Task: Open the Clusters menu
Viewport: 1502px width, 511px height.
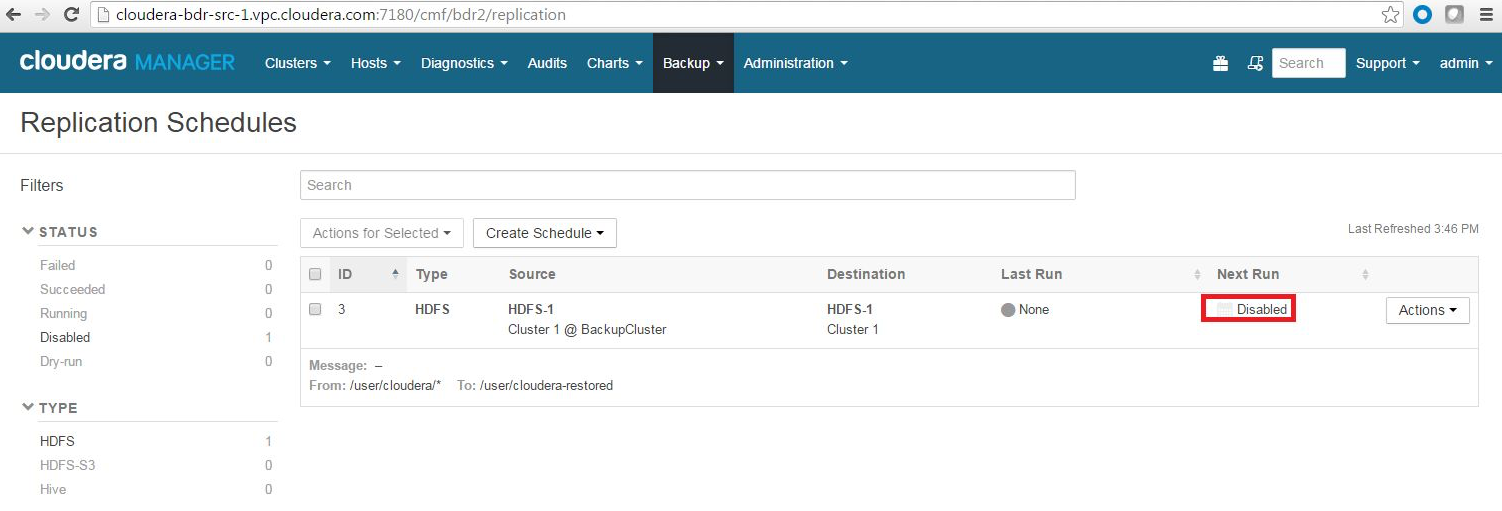Action: pyautogui.click(x=298, y=63)
